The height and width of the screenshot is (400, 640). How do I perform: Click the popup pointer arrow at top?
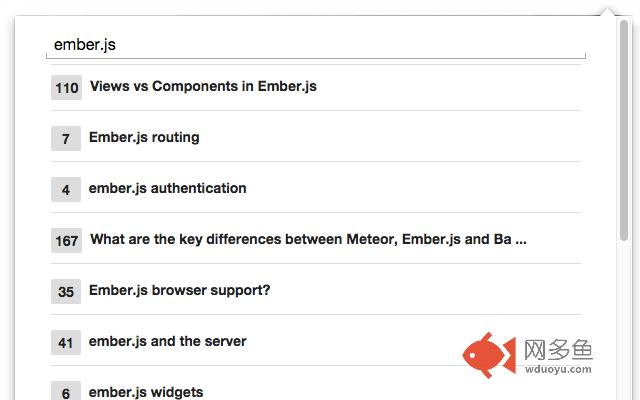(x=607, y=11)
